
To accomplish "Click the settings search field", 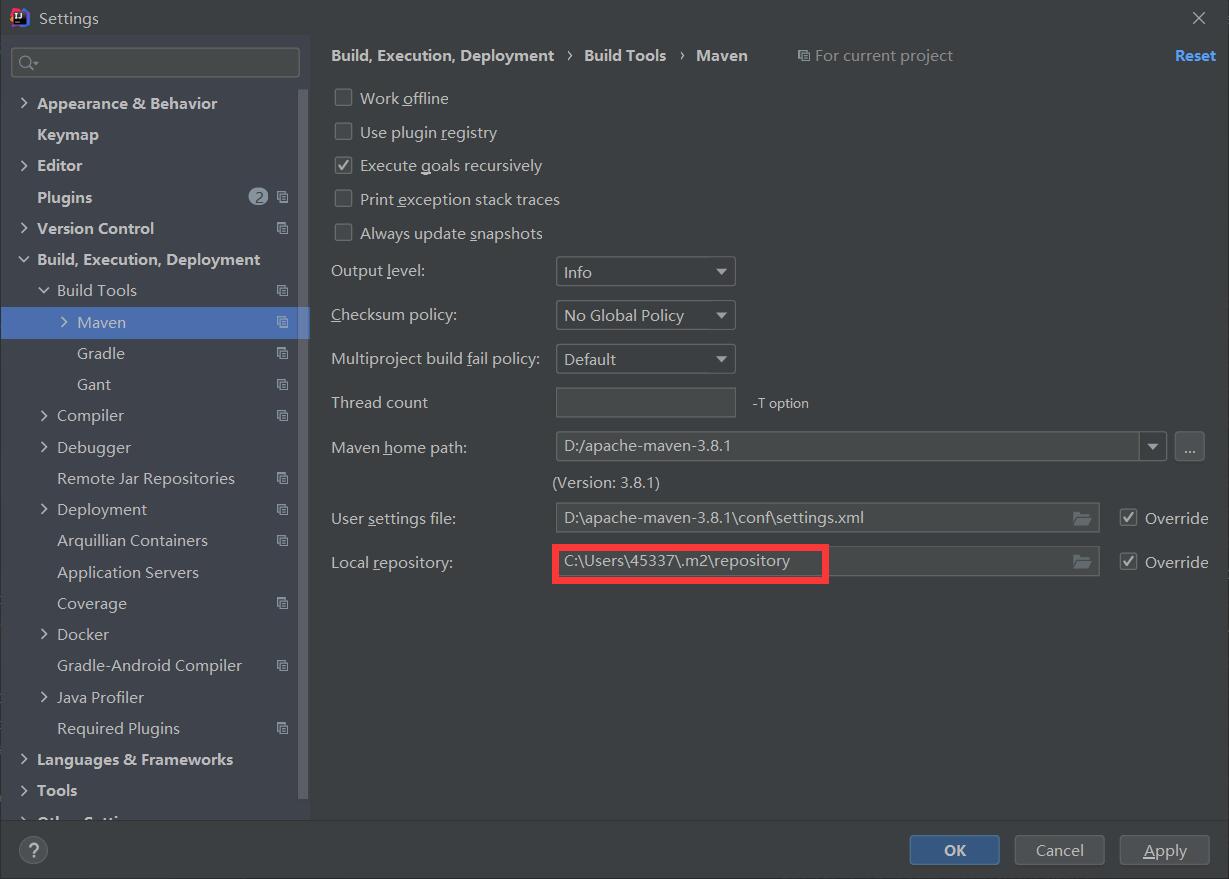I will [x=155, y=62].
